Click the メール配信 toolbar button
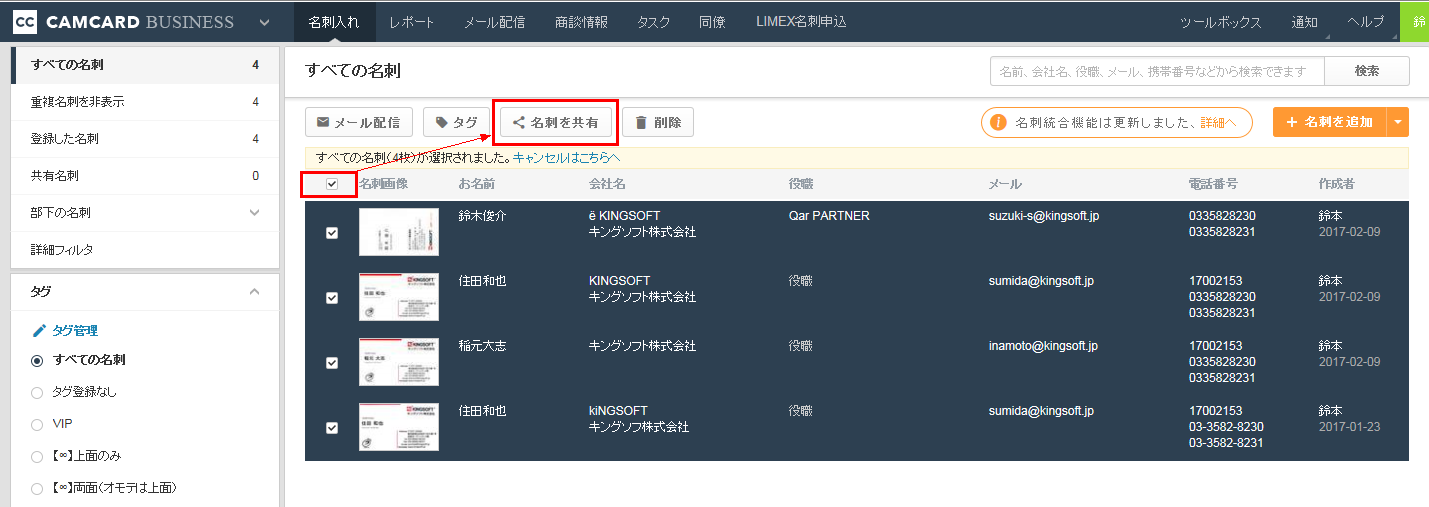The width and height of the screenshot is (1429, 507). (x=358, y=122)
